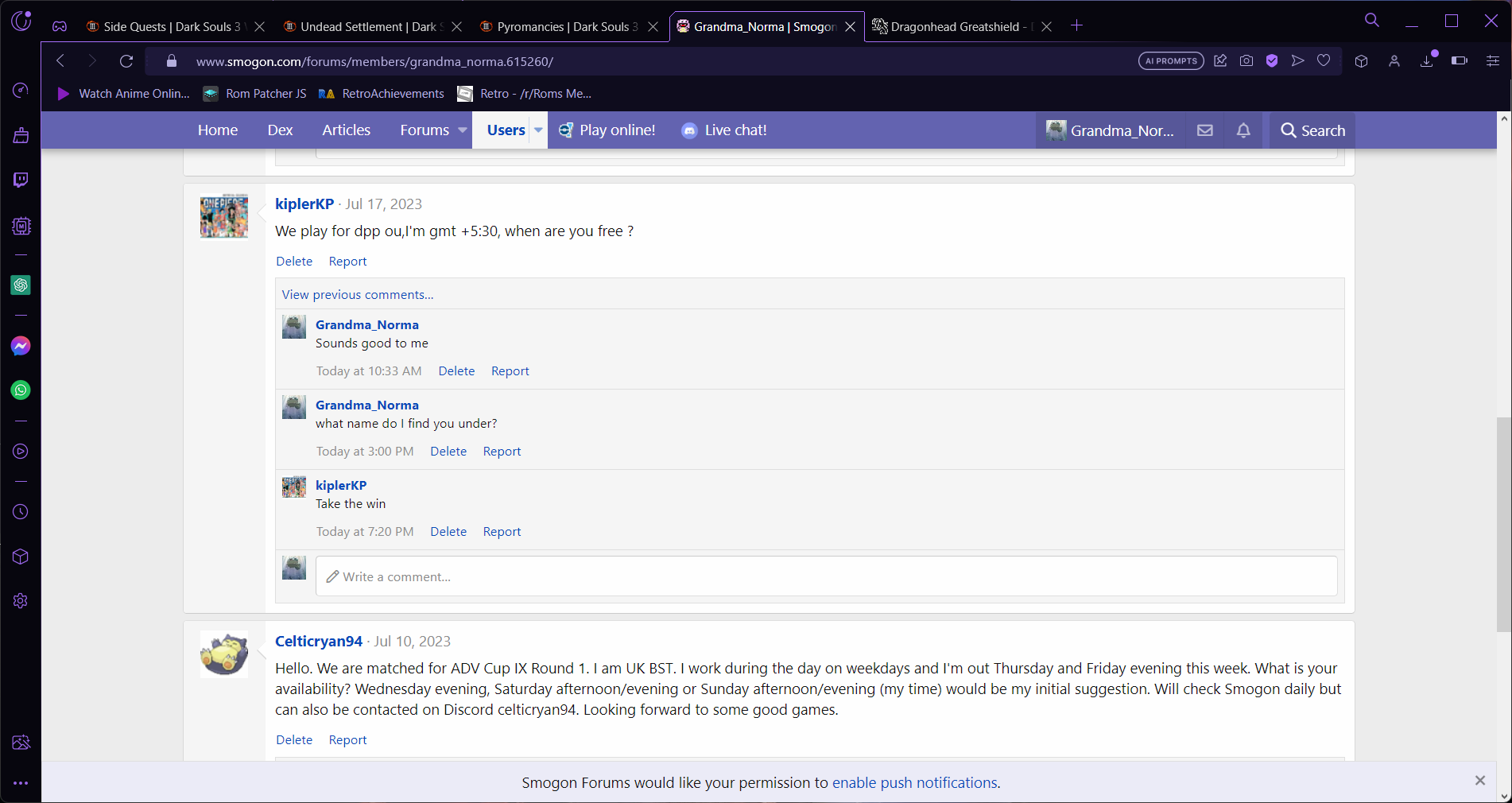Open Retro /r/Roms bookmark
The width and height of the screenshot is (1512, 803).
click(x=525, y=94)
